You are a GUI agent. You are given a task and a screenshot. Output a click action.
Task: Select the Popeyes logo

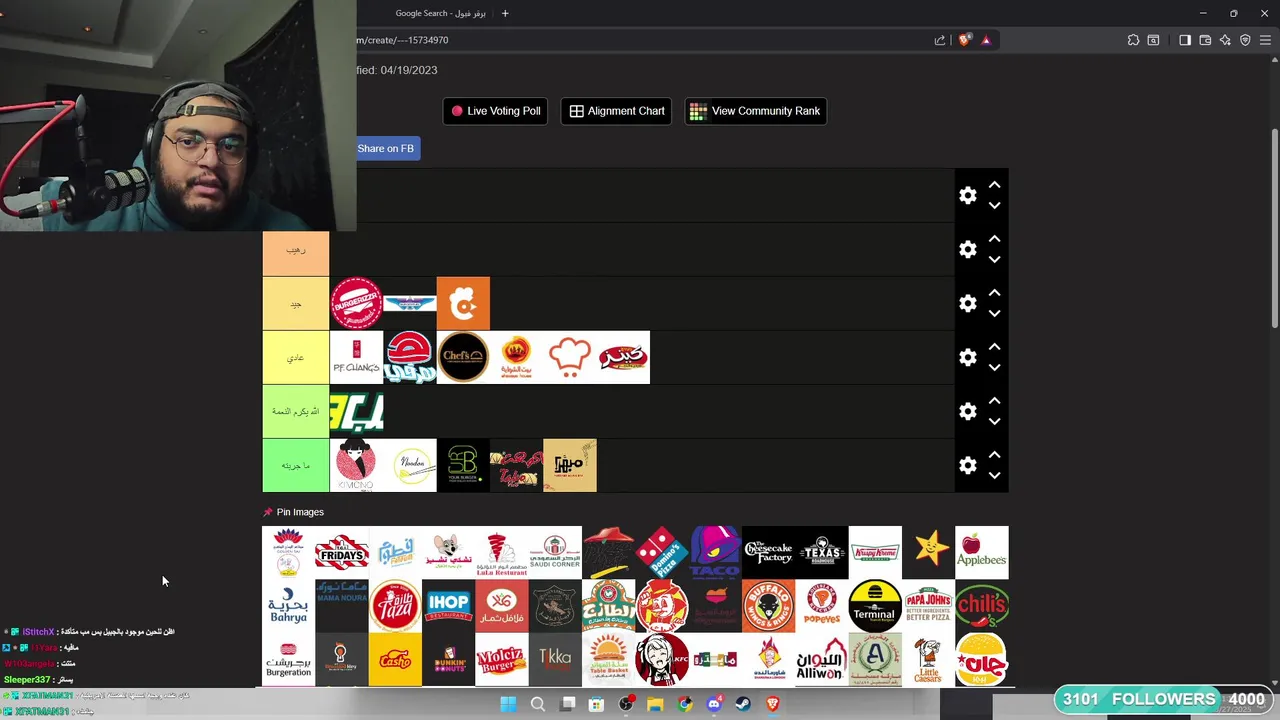(x=822, y=606)
